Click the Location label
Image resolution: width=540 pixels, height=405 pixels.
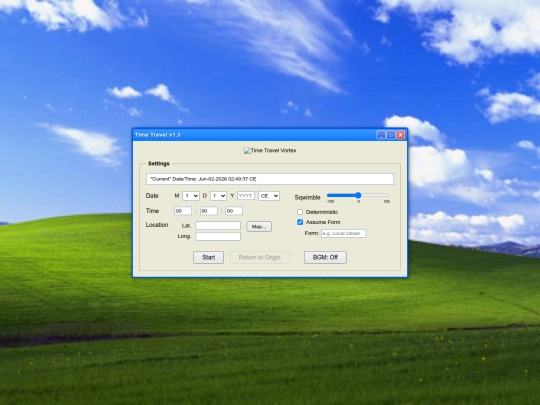coord(157,225)
